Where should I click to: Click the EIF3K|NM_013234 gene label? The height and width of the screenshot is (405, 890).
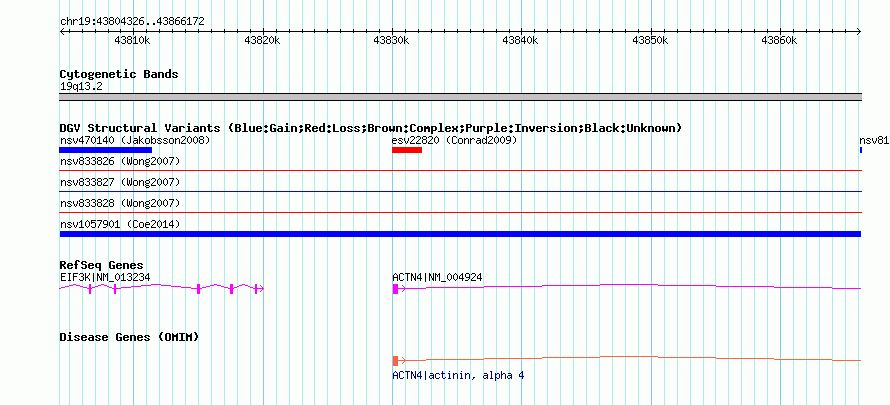click(105, 277)
